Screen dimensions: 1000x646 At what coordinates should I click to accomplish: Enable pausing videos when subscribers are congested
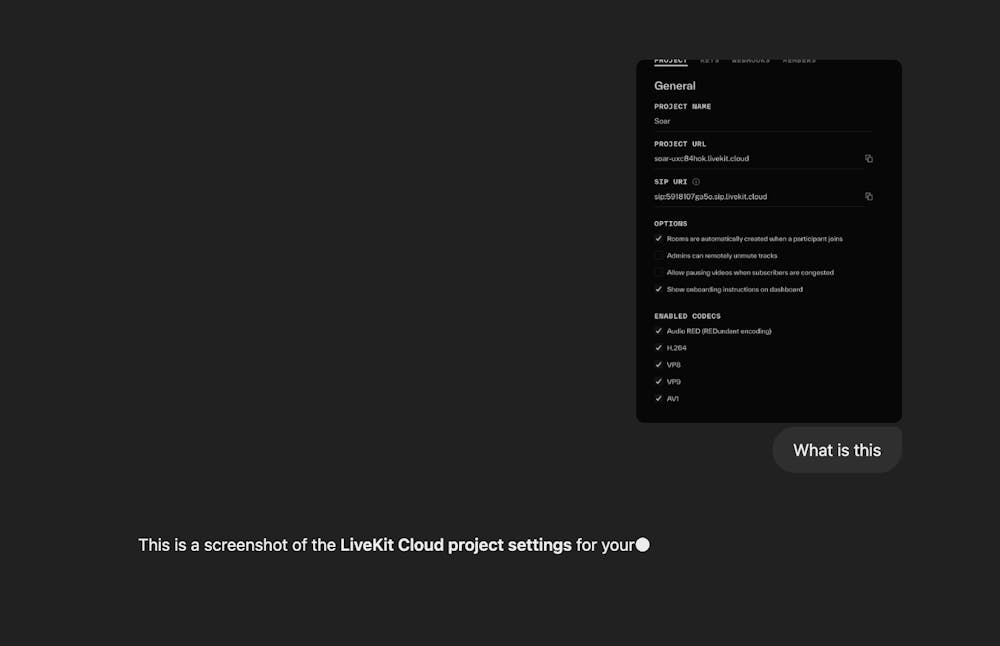pyautogui.click(x=659, y=273)
